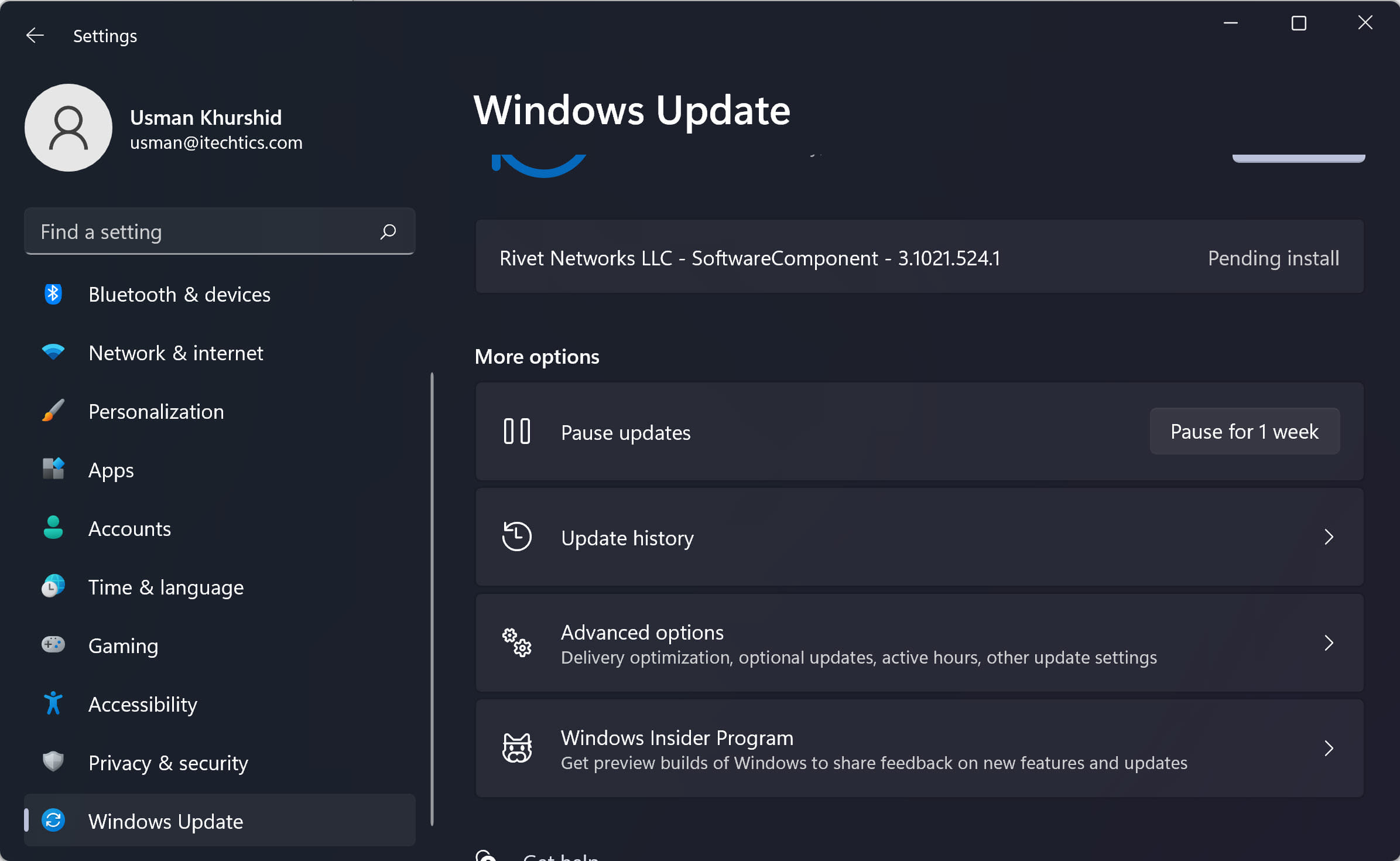
Task: Select Gaming in the sidebar
Action: point(220,645)
